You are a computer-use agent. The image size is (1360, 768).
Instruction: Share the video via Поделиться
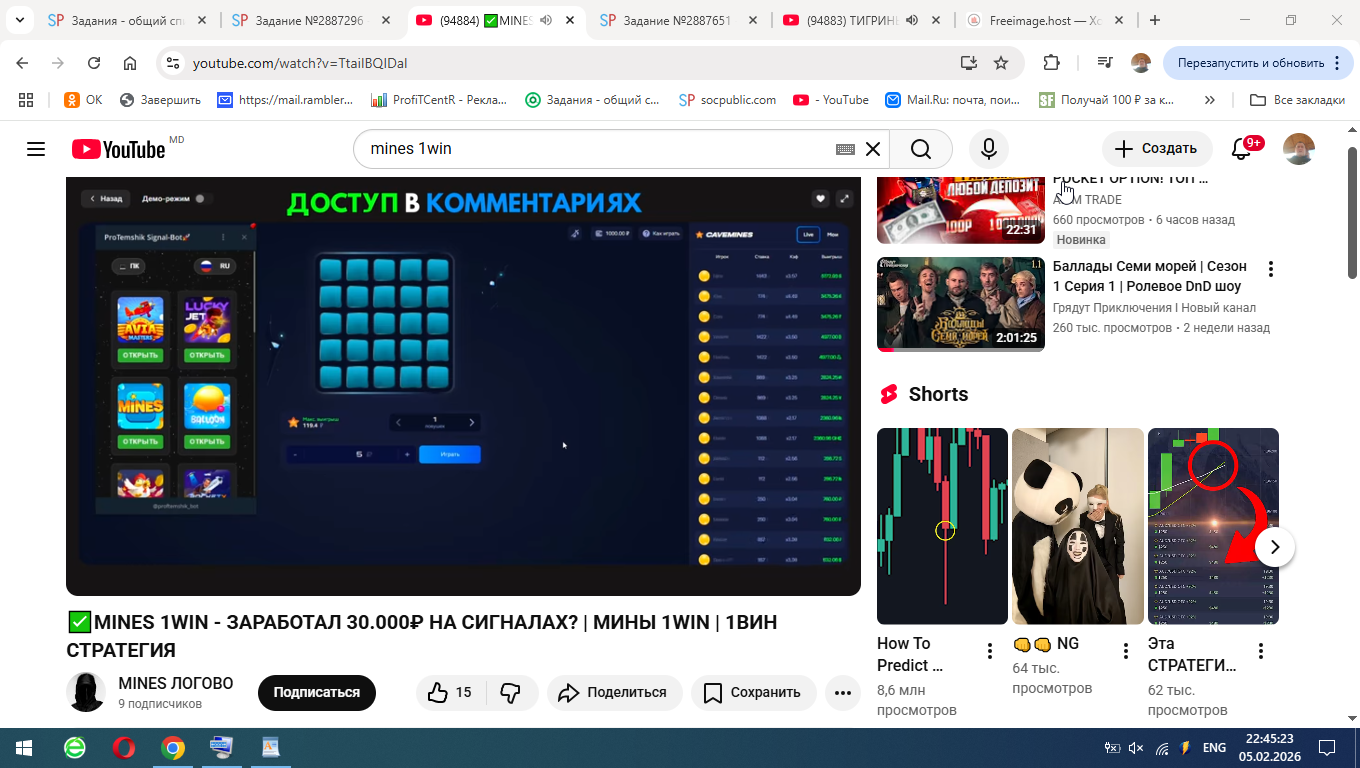(x=614, y=692)
